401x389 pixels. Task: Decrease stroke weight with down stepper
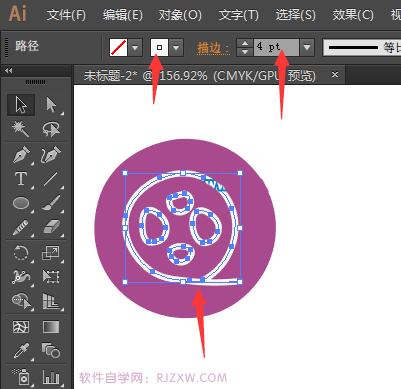[245, 52]
